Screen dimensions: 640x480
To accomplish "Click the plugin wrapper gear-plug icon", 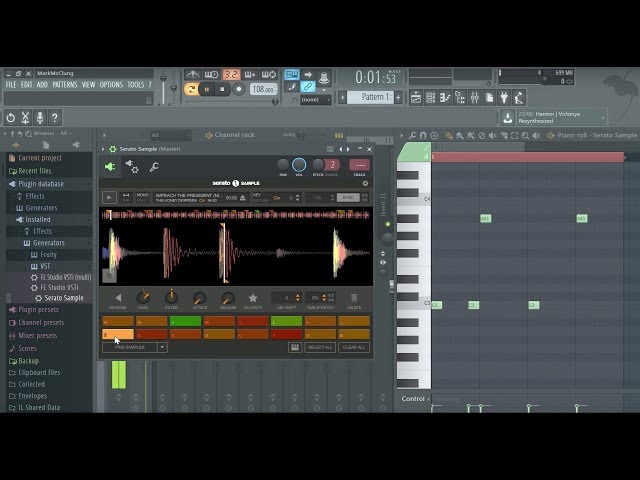I will (x=131, y=167).
